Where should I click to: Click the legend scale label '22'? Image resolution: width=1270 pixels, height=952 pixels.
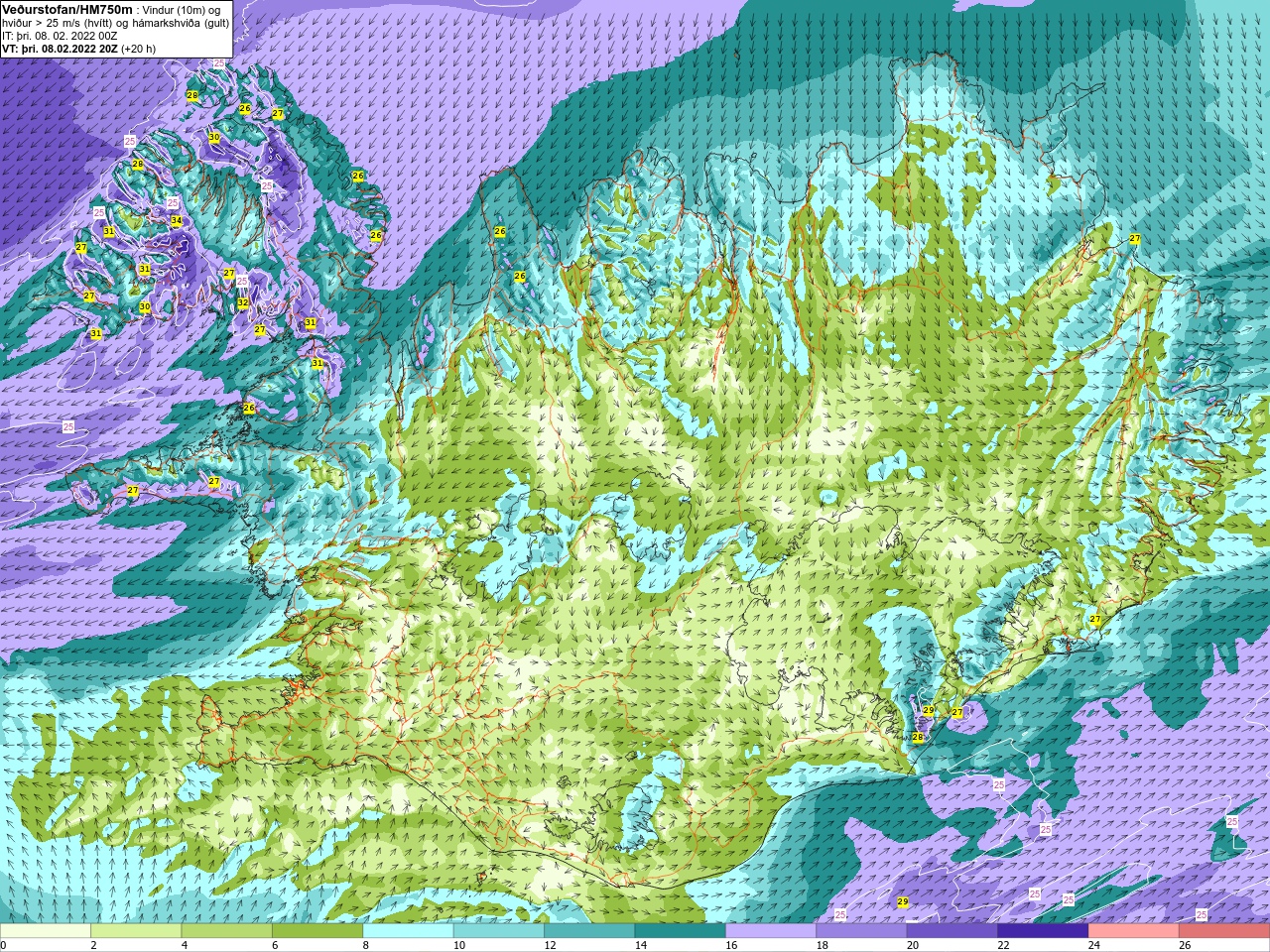[1003, 945]
